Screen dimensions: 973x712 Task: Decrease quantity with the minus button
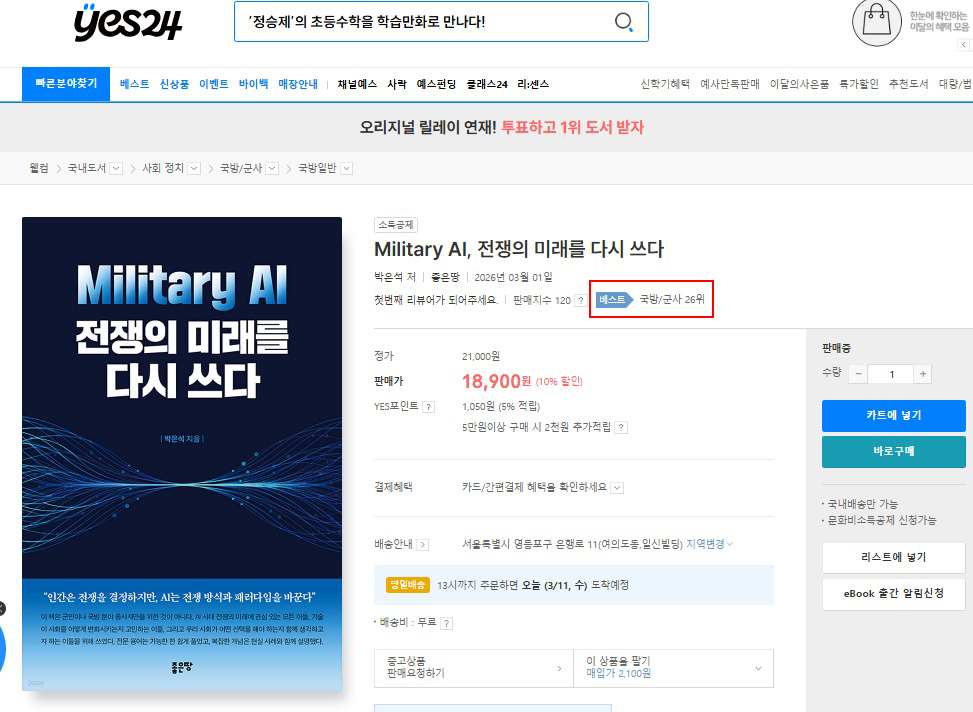point(858,374)
